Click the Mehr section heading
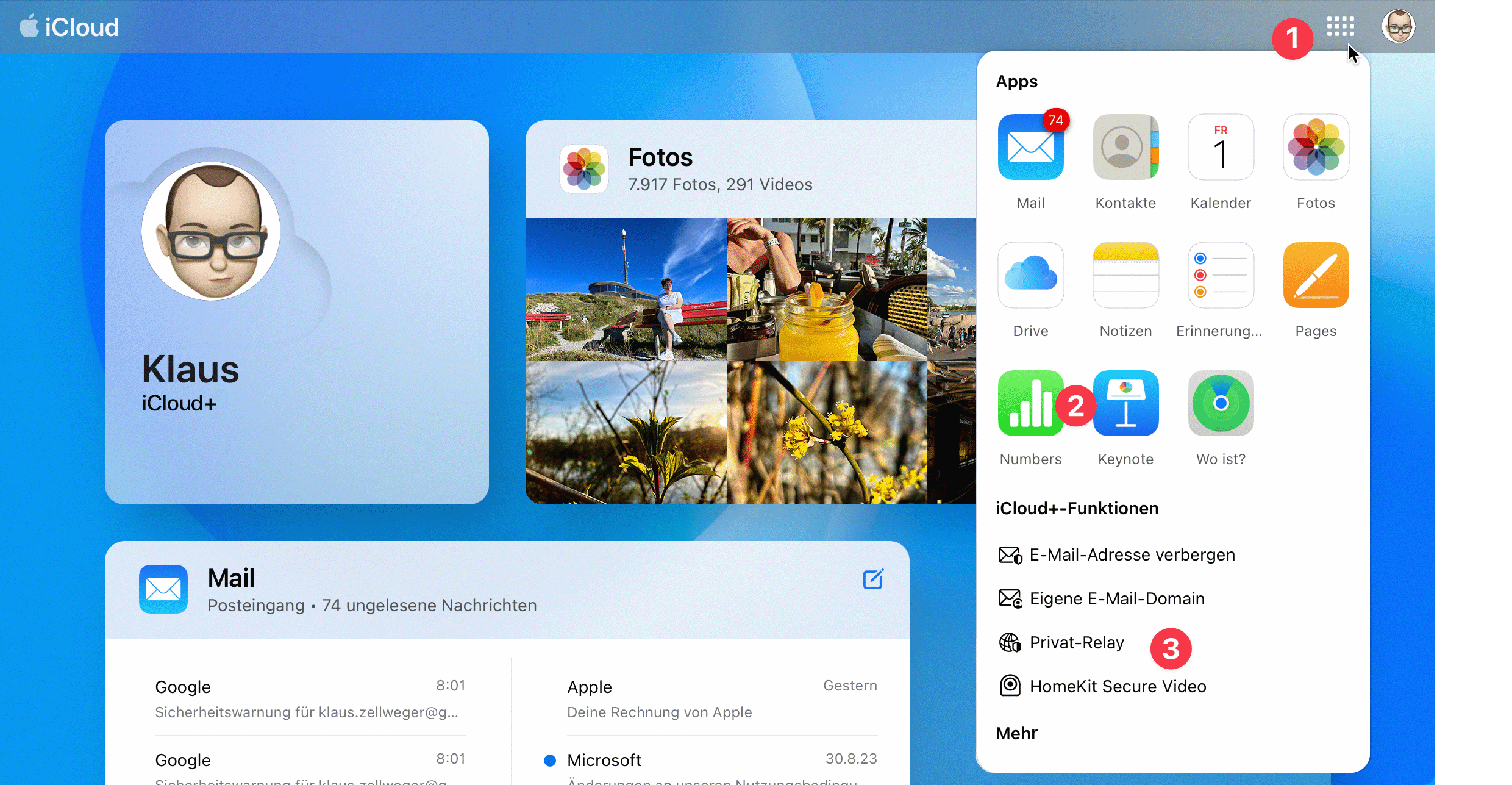 (1016, 733)
